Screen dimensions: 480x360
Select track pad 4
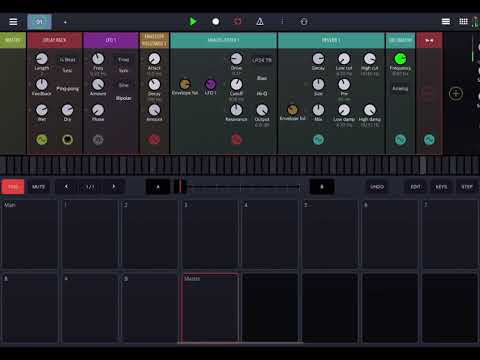tap(270, 234)
